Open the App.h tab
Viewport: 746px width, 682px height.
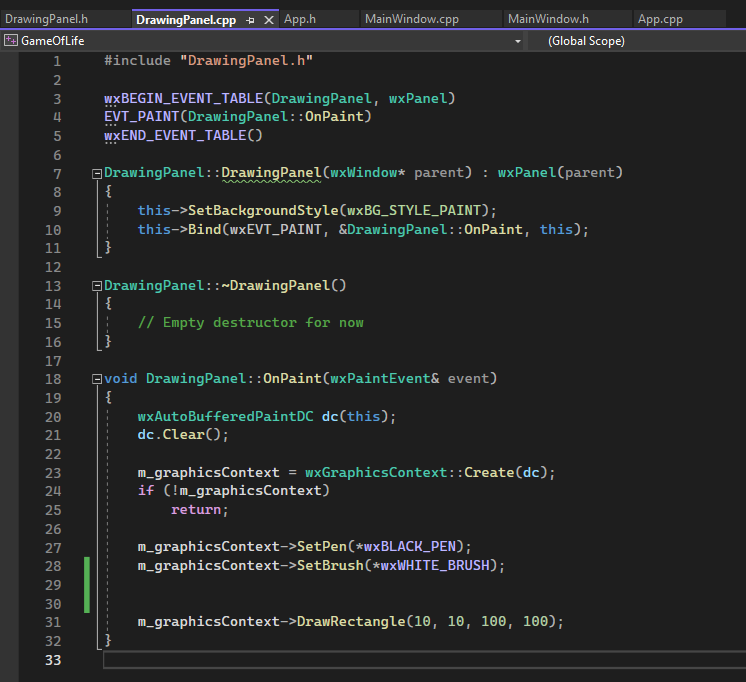point(300,19)
